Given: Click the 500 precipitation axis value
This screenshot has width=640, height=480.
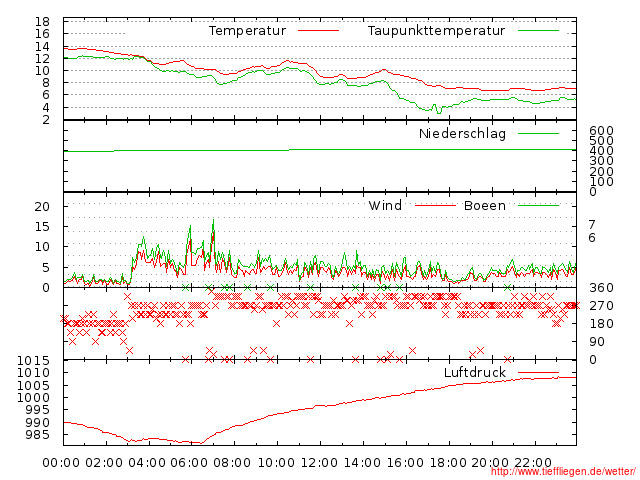Looking at the screenshot, I should (x=601, y=141).
